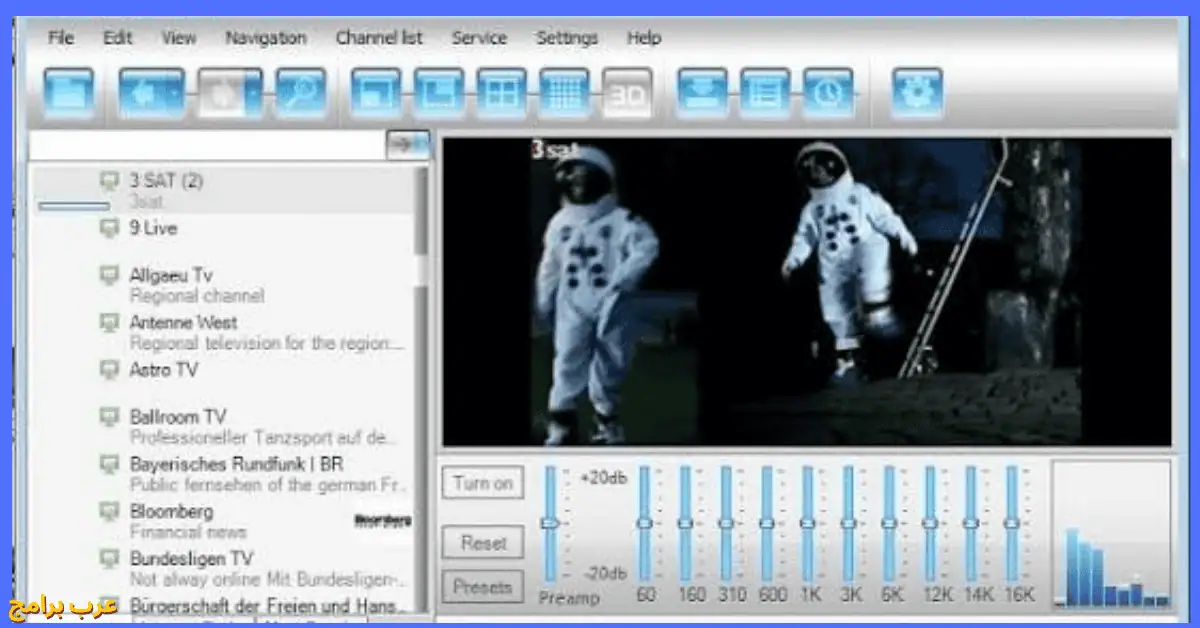Viewport: 1200px width, 628px height.
Task: Adjust the 14K equalizer slider
Action: (x=970, y=523)
